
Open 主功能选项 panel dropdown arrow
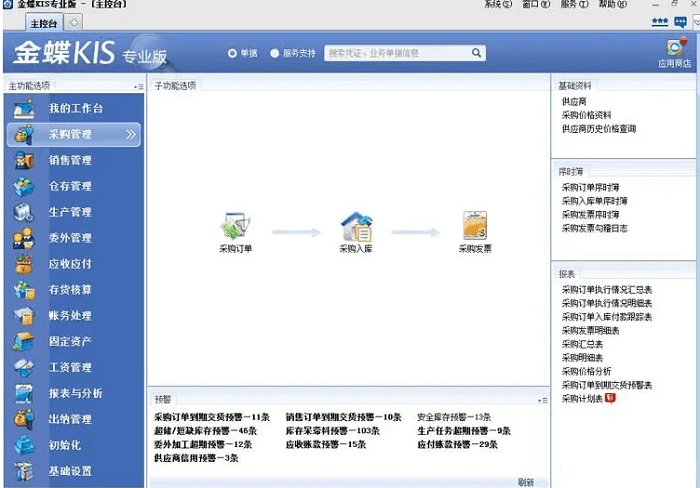click(x=138, y=87)
